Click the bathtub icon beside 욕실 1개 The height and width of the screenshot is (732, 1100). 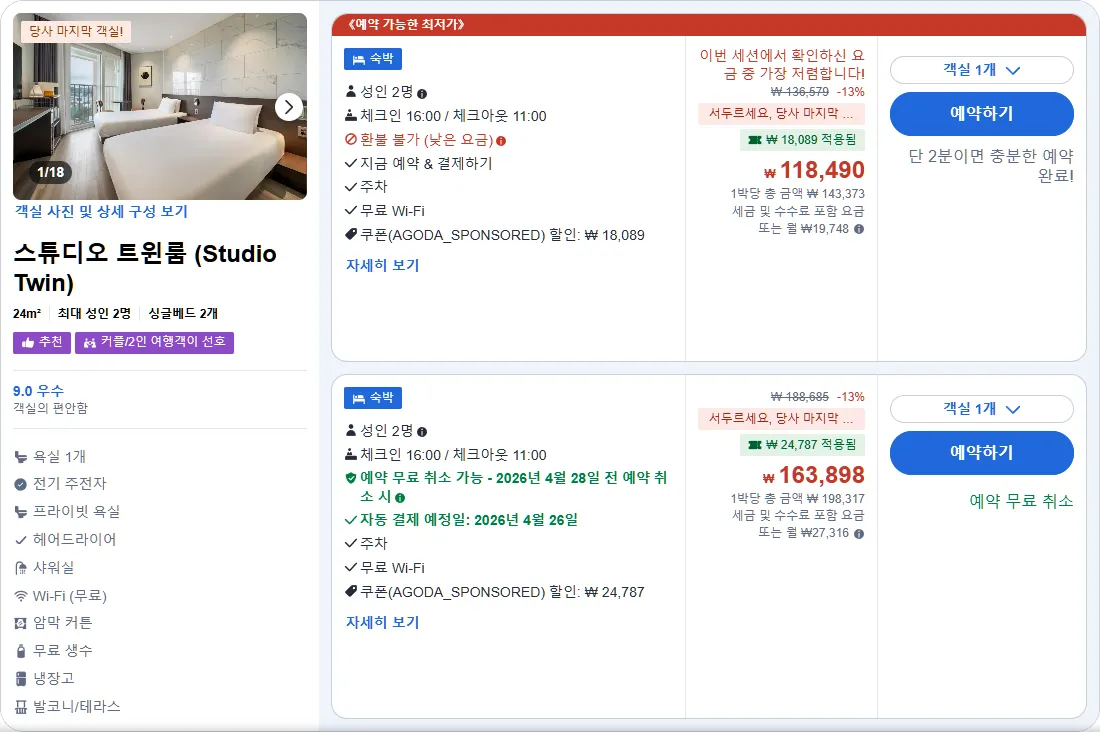(21, 457)
